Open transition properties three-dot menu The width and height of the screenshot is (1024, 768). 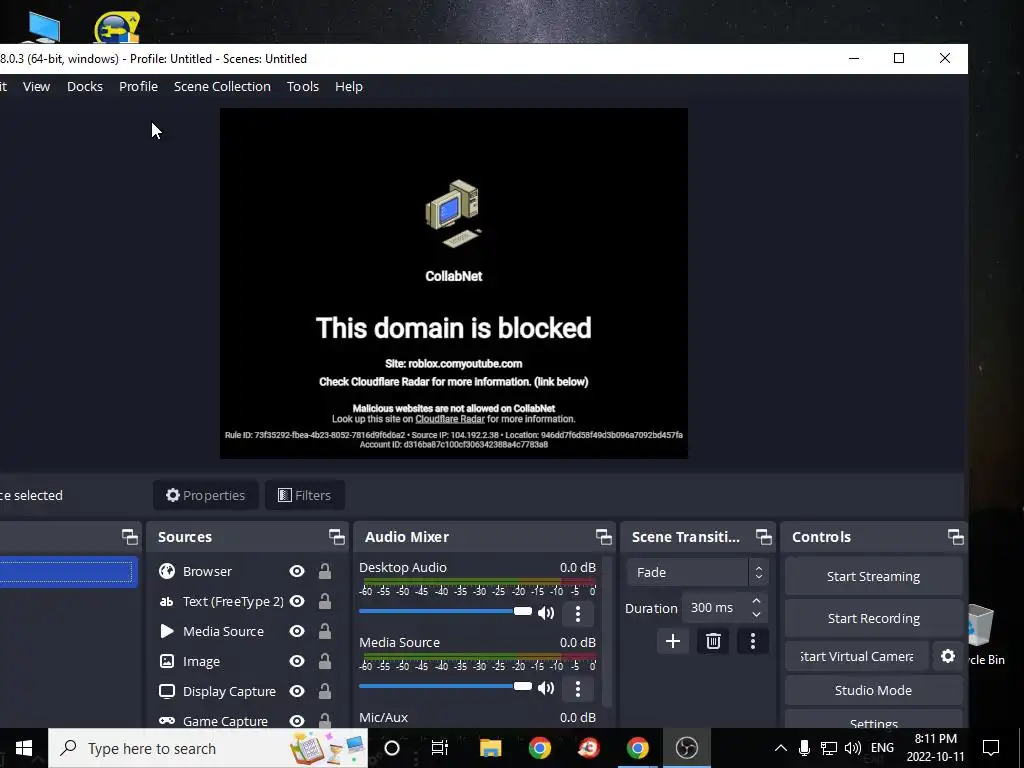[752, 641]
